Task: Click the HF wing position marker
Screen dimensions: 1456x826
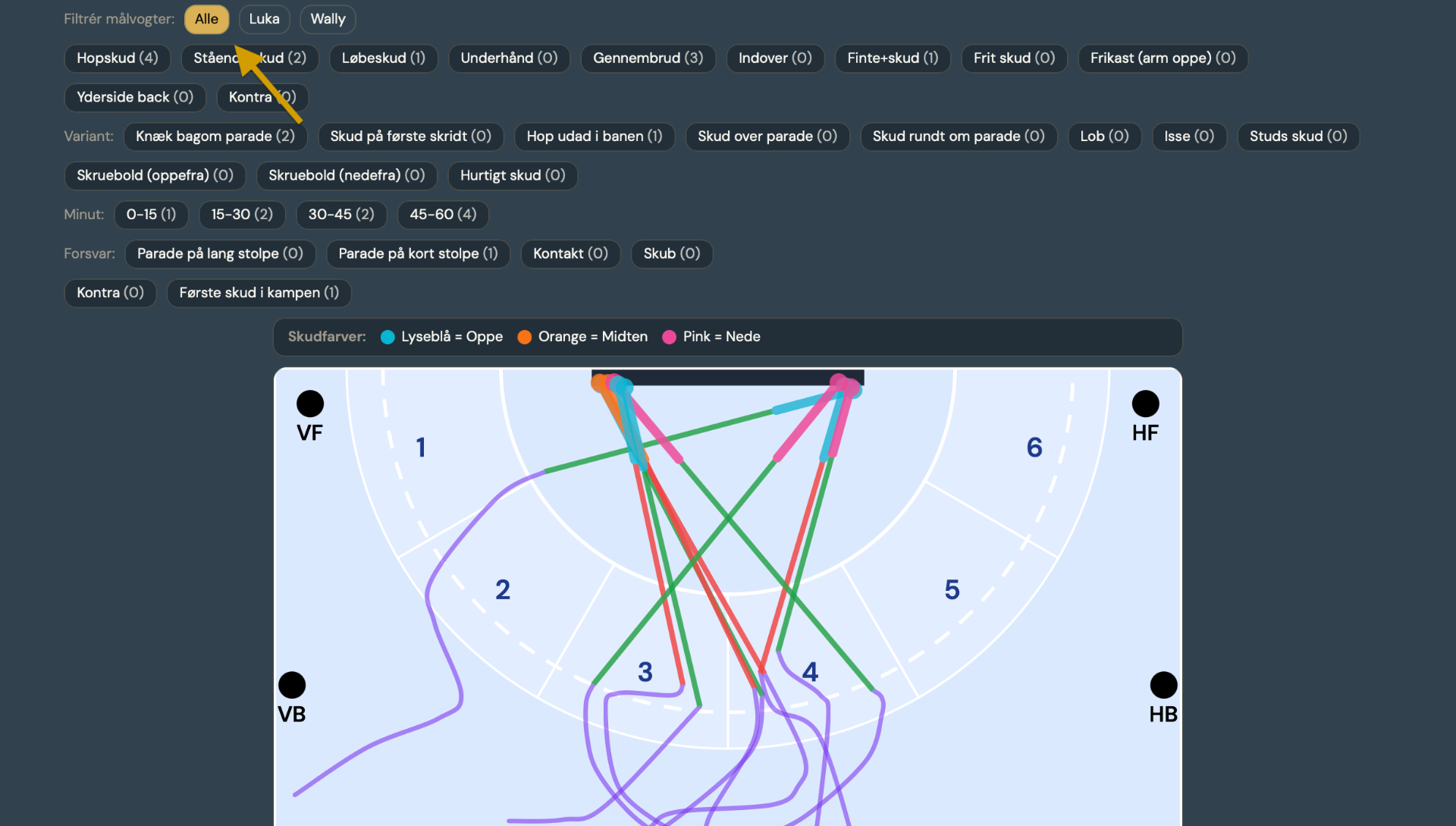Action: 1145,404
